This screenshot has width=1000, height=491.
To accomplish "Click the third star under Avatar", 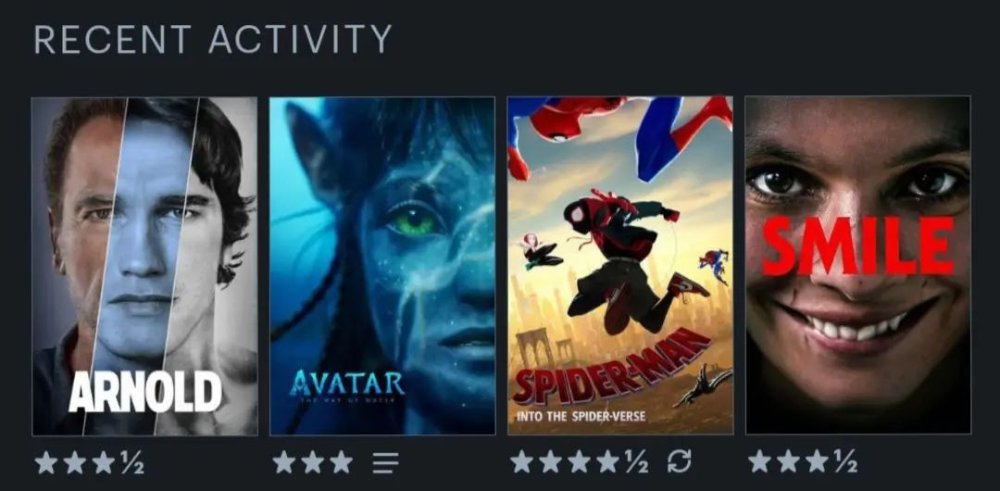I will click(x=341, y=462).
